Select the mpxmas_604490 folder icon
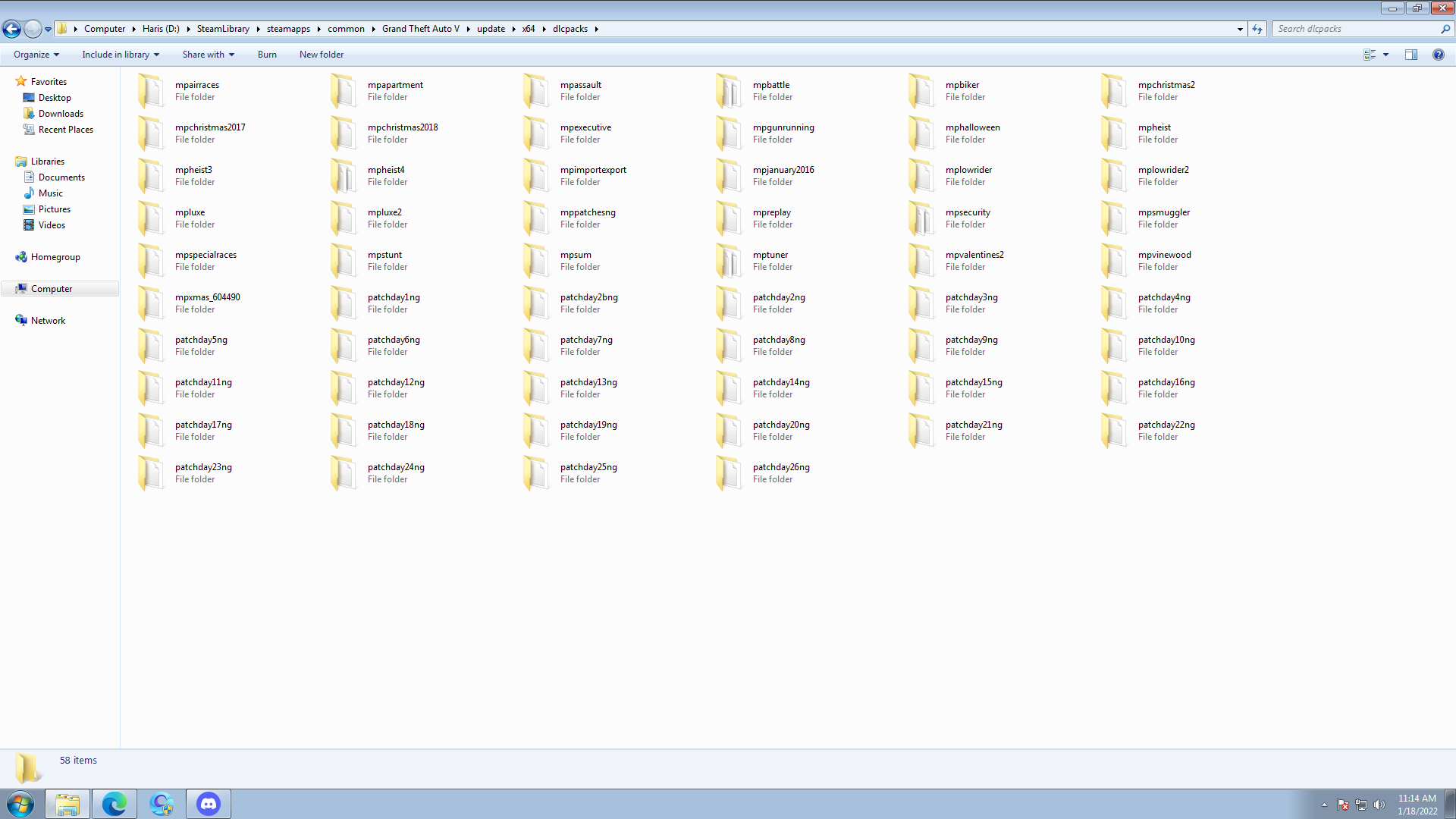Image resolution: width=1456 pixels, height=819 pixels. point(151,303)
